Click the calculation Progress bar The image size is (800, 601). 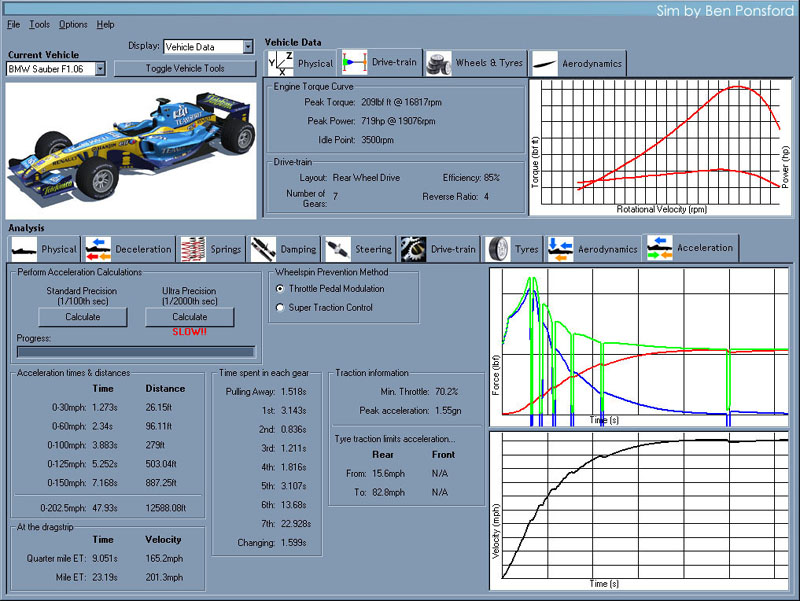[136, 352]
